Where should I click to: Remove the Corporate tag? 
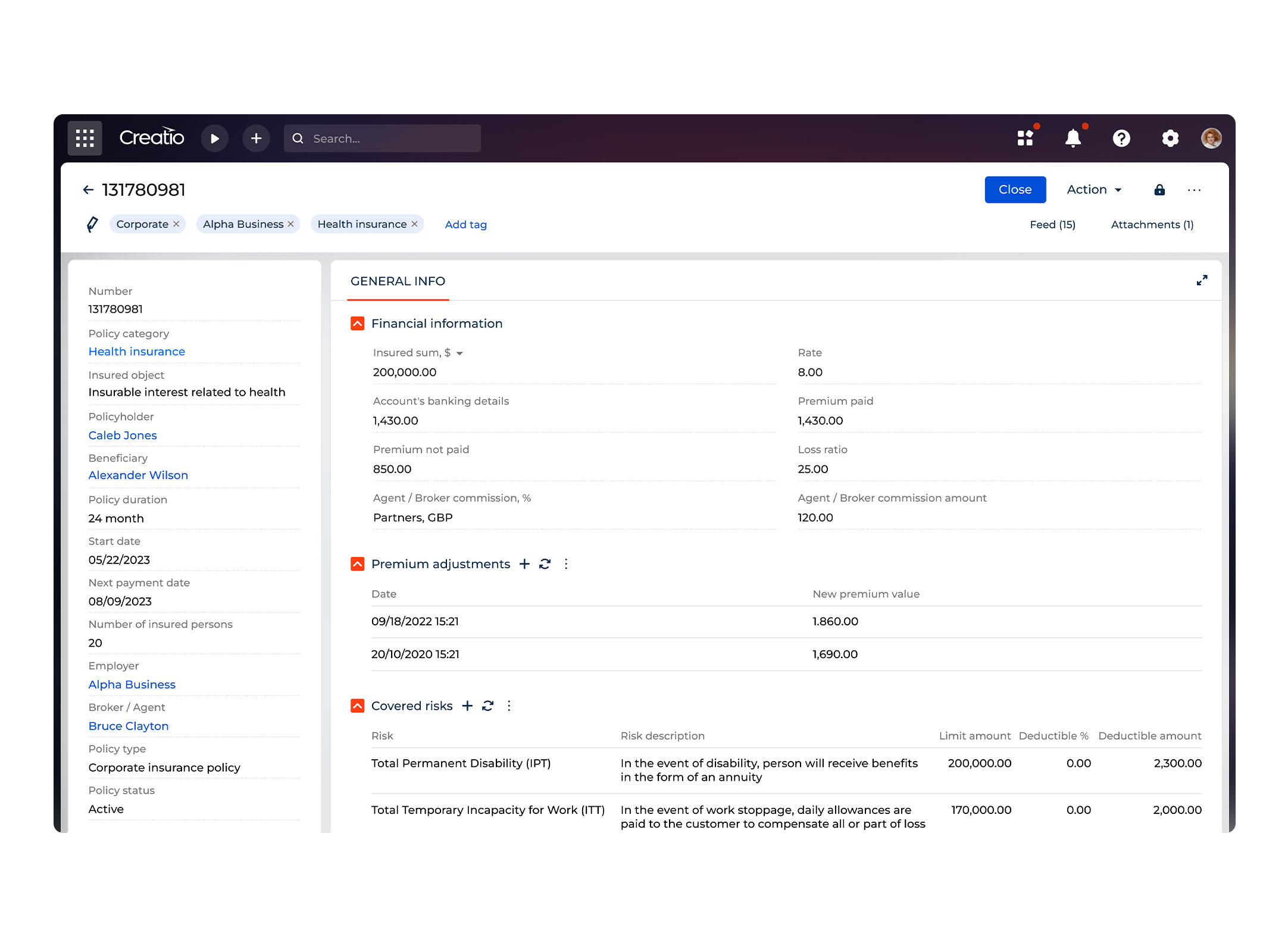tap(176, 224)
